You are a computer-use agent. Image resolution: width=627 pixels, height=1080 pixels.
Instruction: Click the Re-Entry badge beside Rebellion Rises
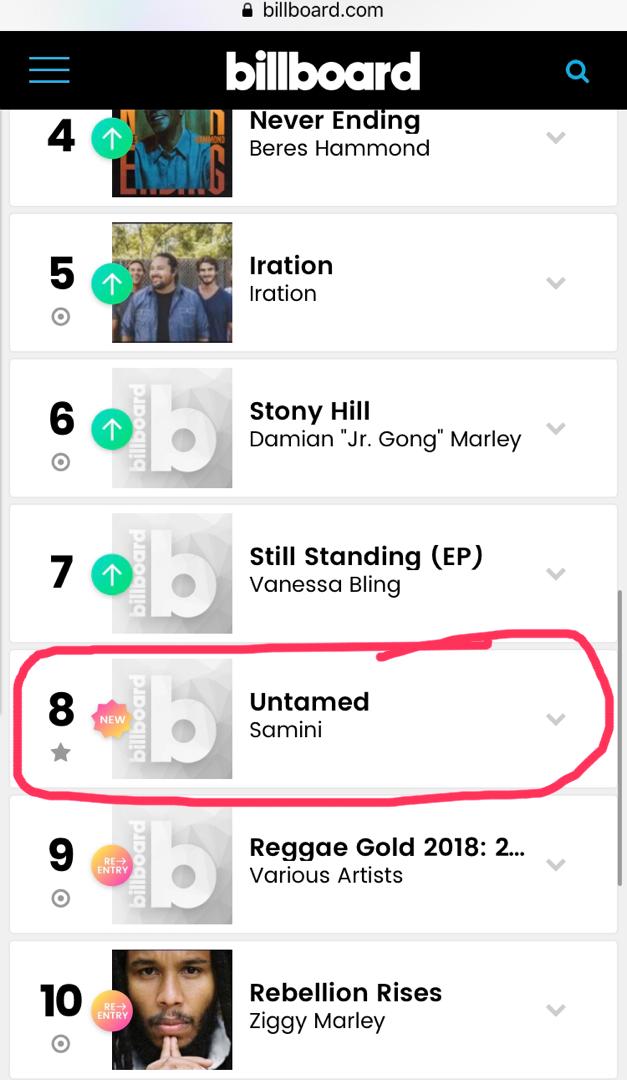[x=112, y=1010]
